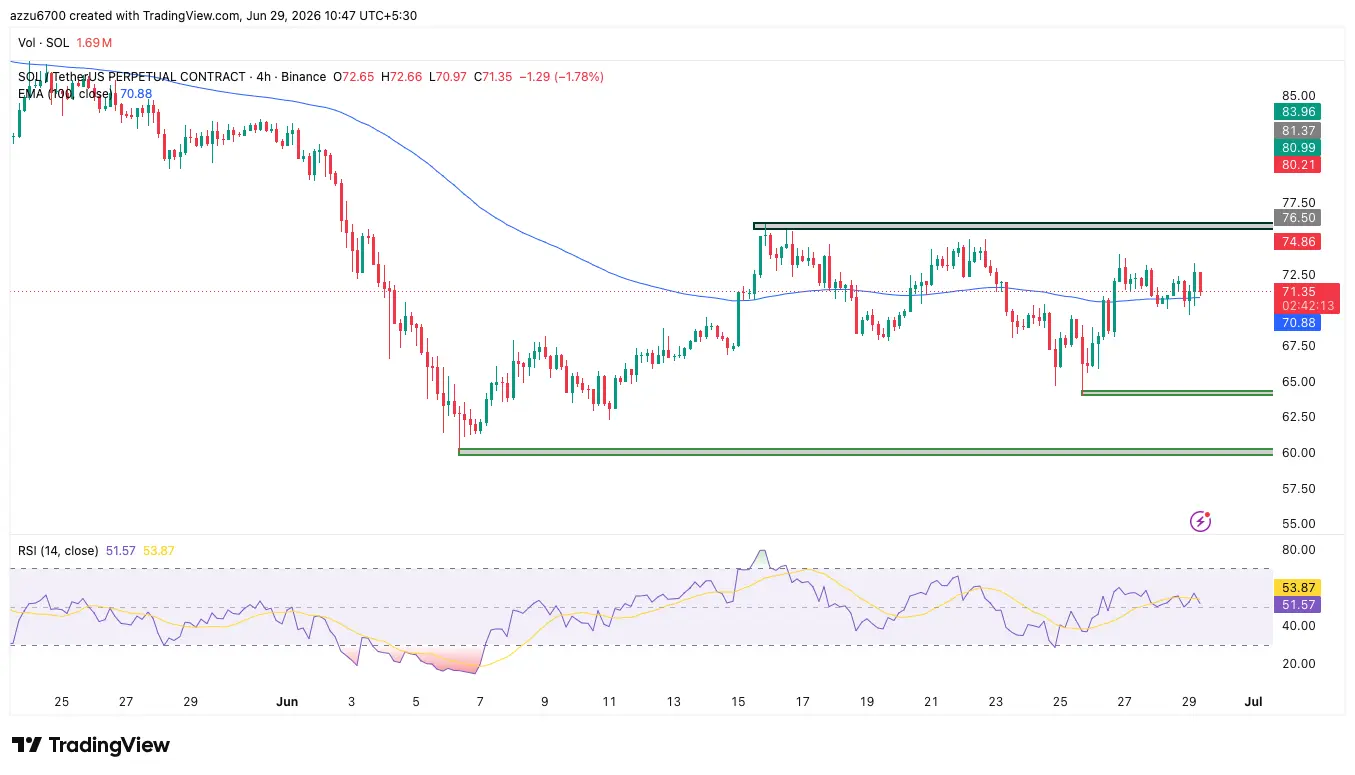Screen dimensions: 1355x775
Task: Click the low price L70.97
Action: 446,77
